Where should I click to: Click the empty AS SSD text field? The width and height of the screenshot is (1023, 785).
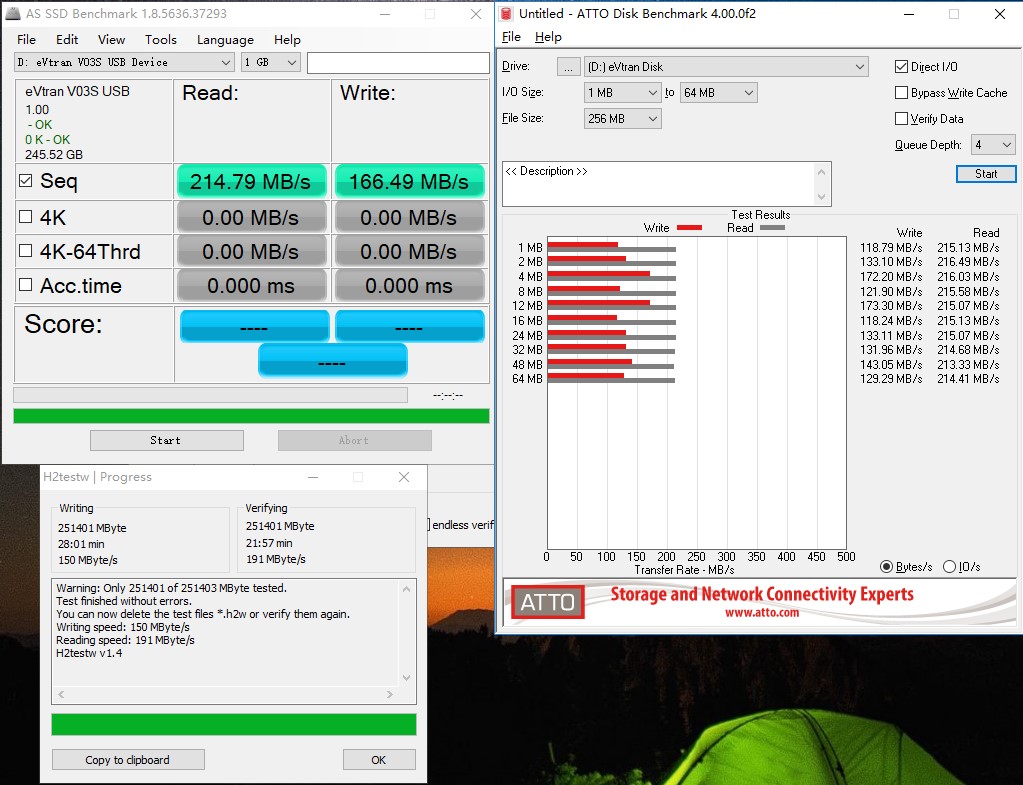tap(398, 63)
